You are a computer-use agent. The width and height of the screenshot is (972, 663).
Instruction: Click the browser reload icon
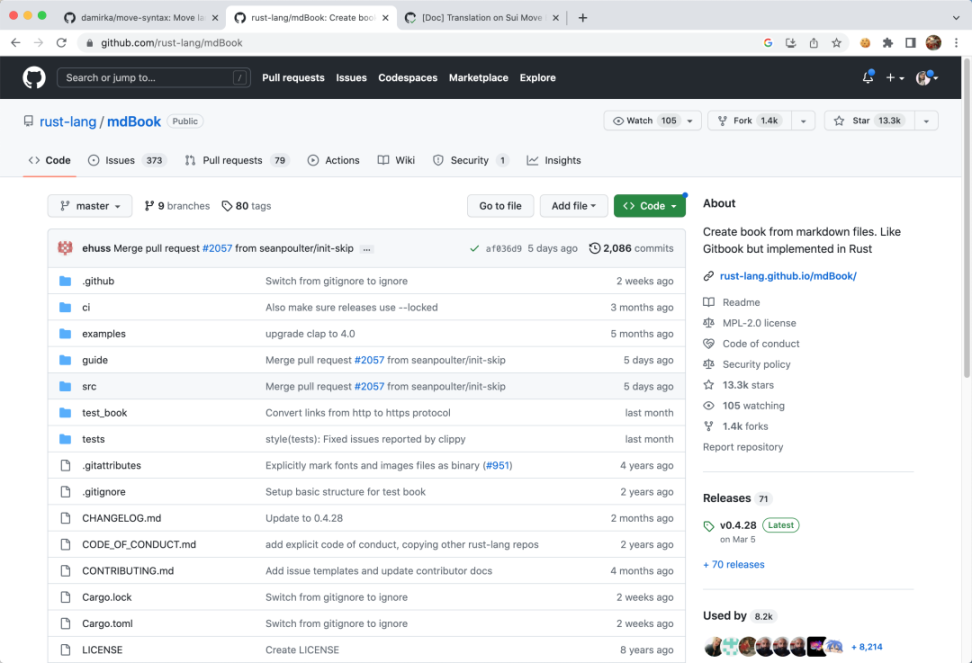(61, 43)
